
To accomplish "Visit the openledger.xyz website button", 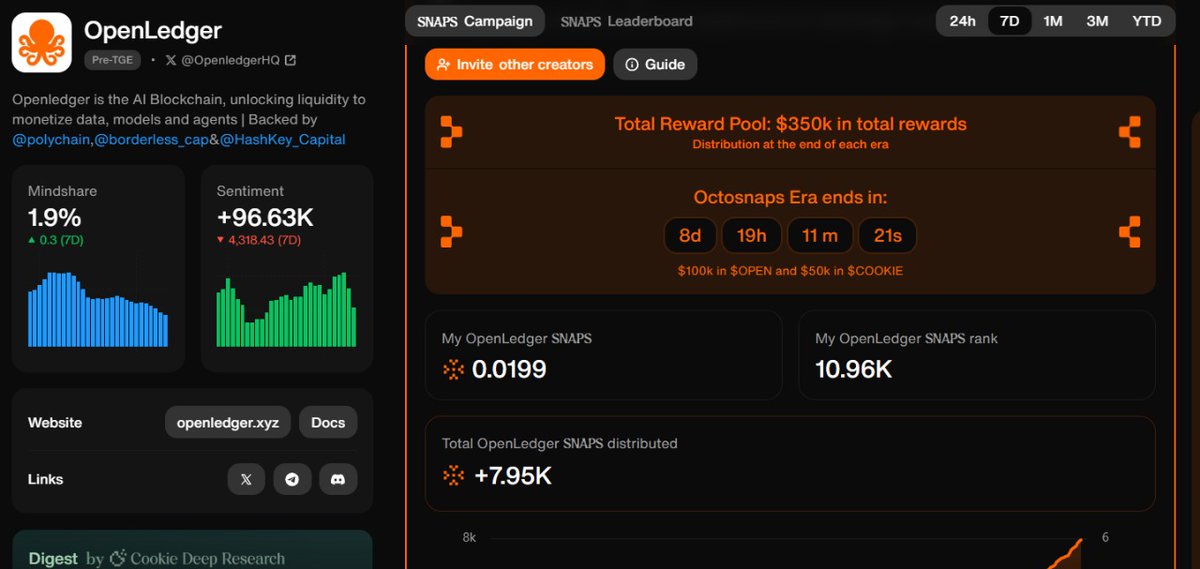I will pos(228,422).
